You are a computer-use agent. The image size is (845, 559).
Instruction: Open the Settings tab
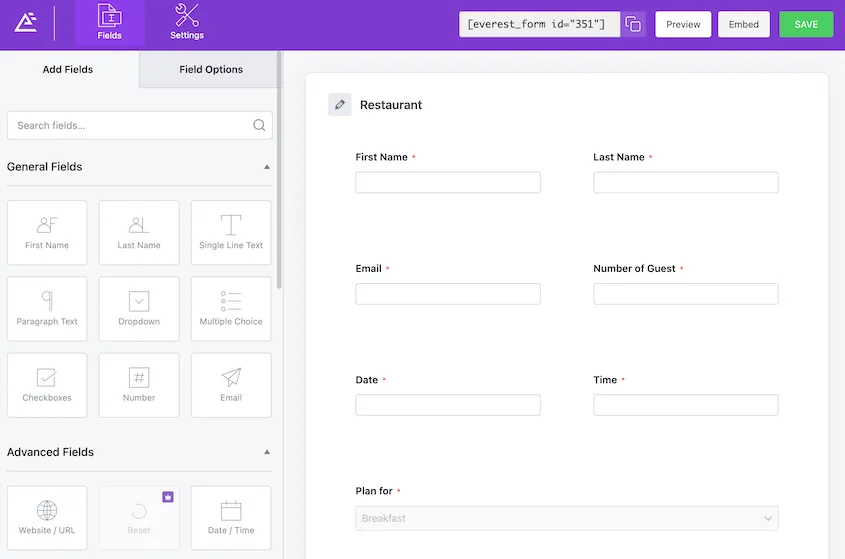(186, 23)
